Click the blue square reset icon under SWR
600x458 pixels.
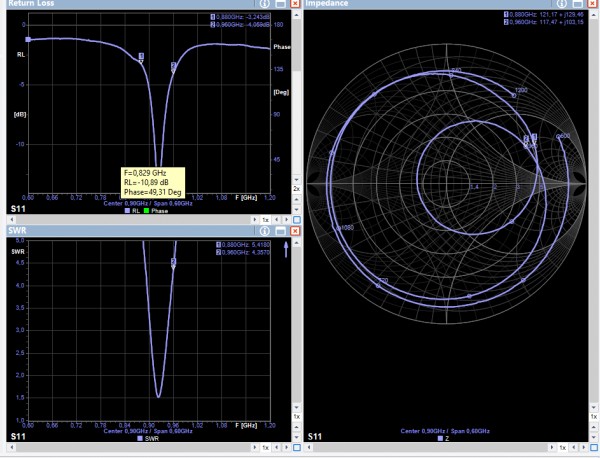tap(297, 447)
